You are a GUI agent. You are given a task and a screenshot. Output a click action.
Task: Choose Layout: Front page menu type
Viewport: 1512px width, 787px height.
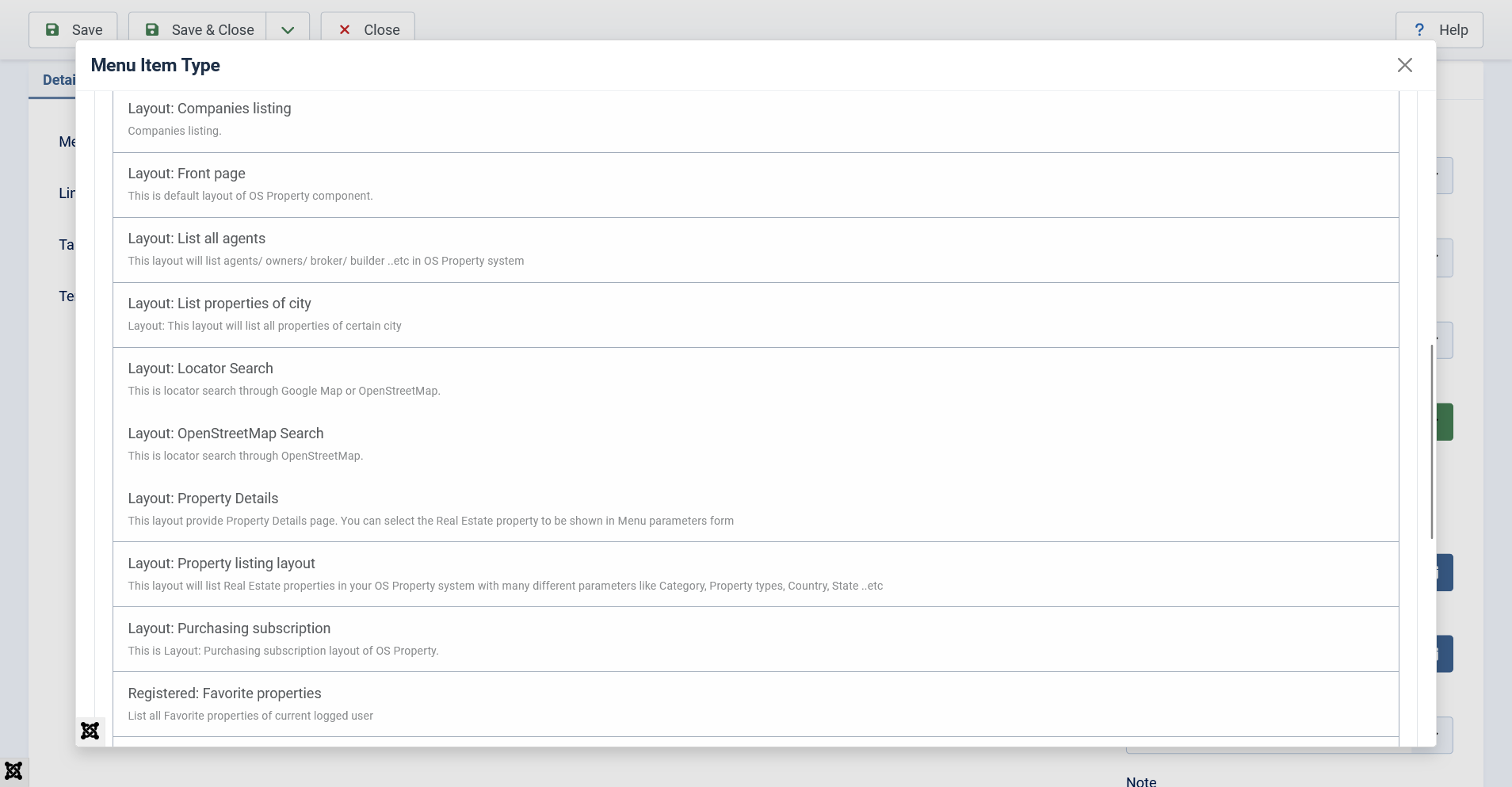click(186, 174)
